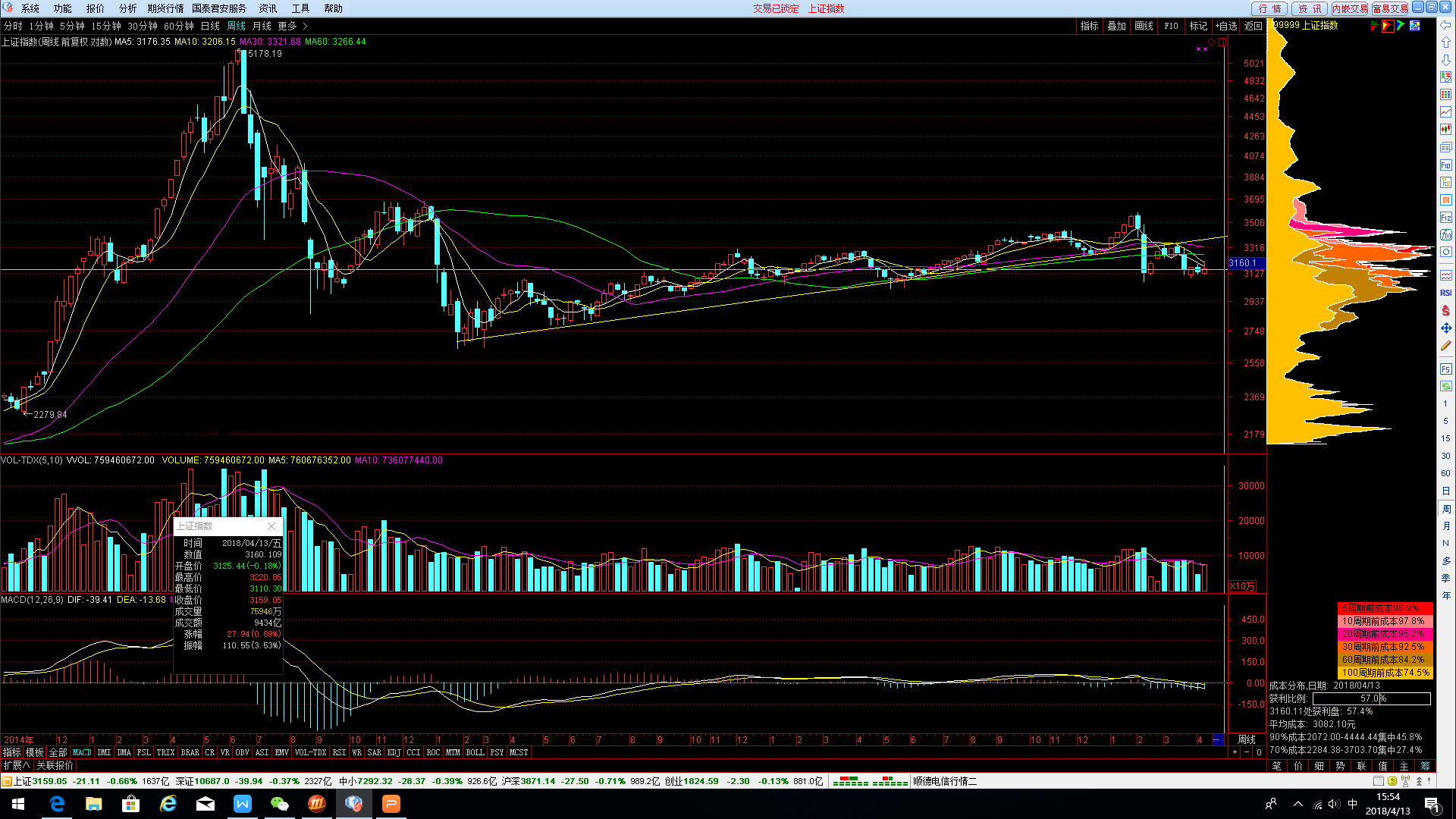Select the f(x) formula icon in sidebar
This screenshot has width=1456, height=819.
(x=1445, y=235)
